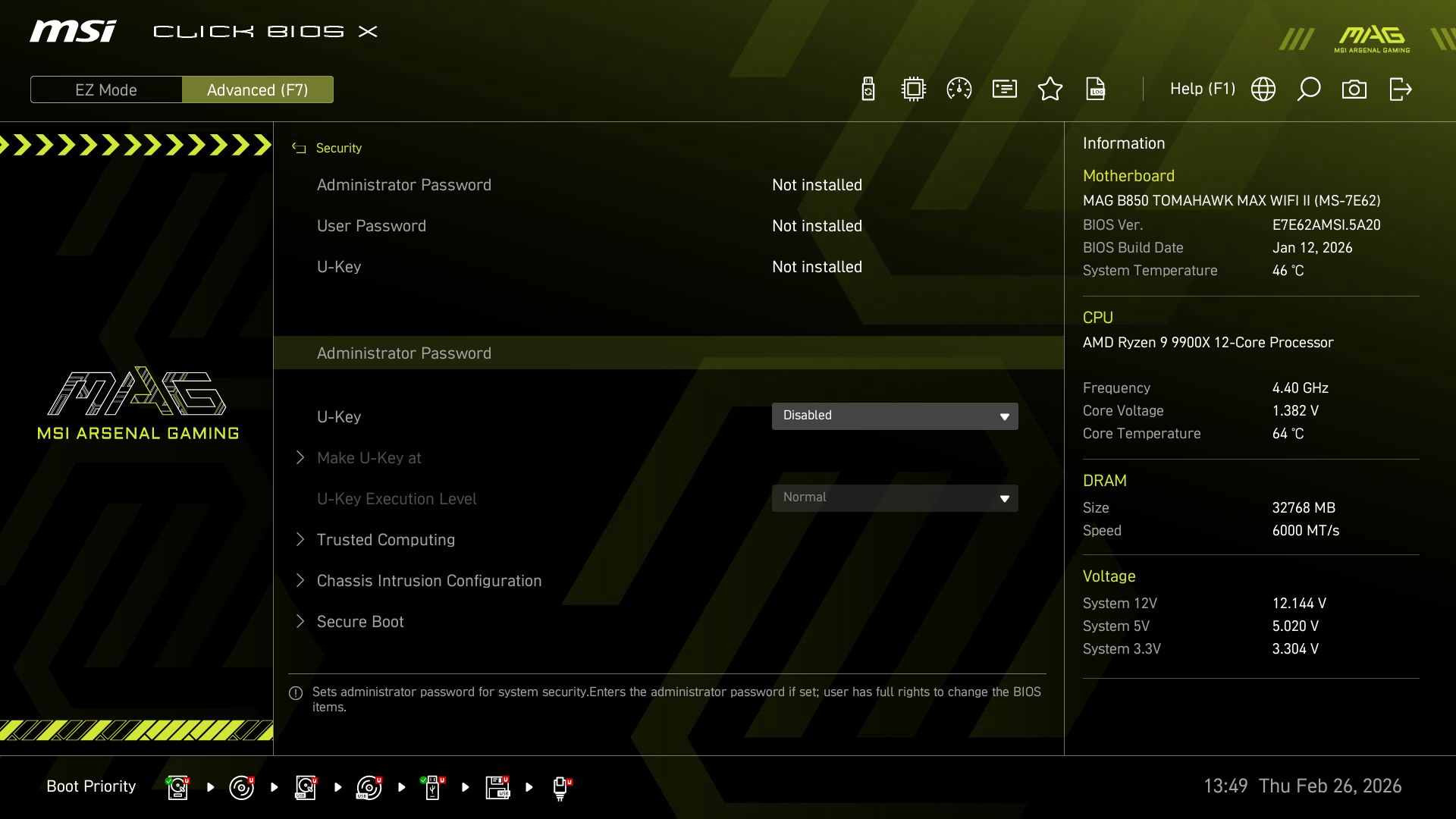Open the CPU specifications panel
Viewport: 1456px width, 819px height.
pyautogui.click(x=913, y=89)
